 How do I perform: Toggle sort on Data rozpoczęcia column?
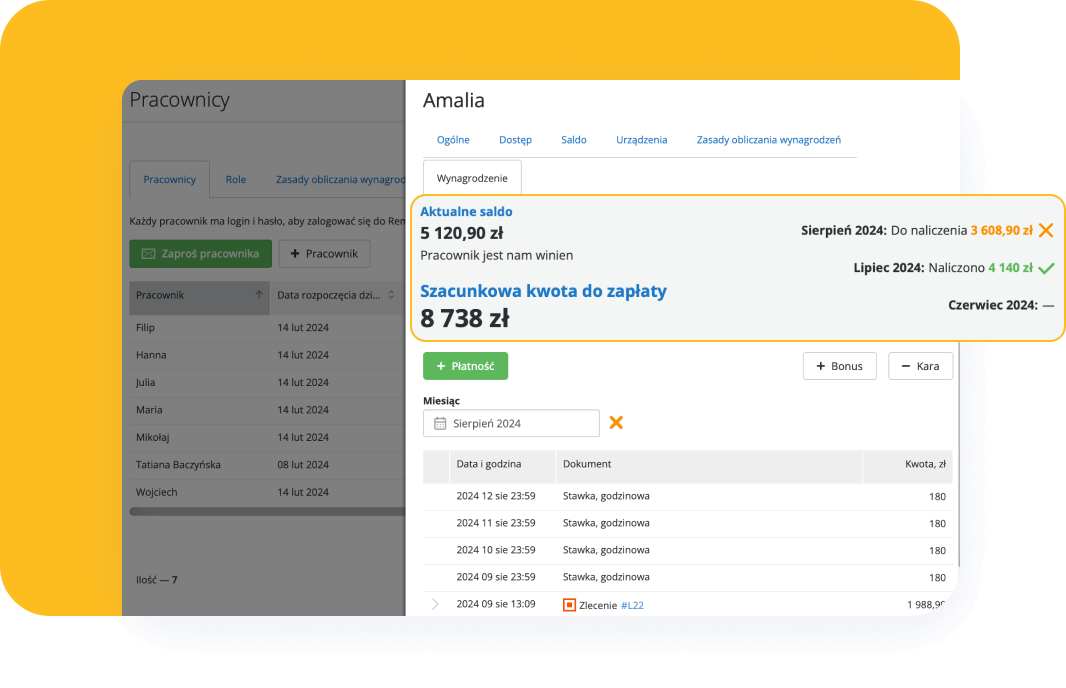(391, 295)
